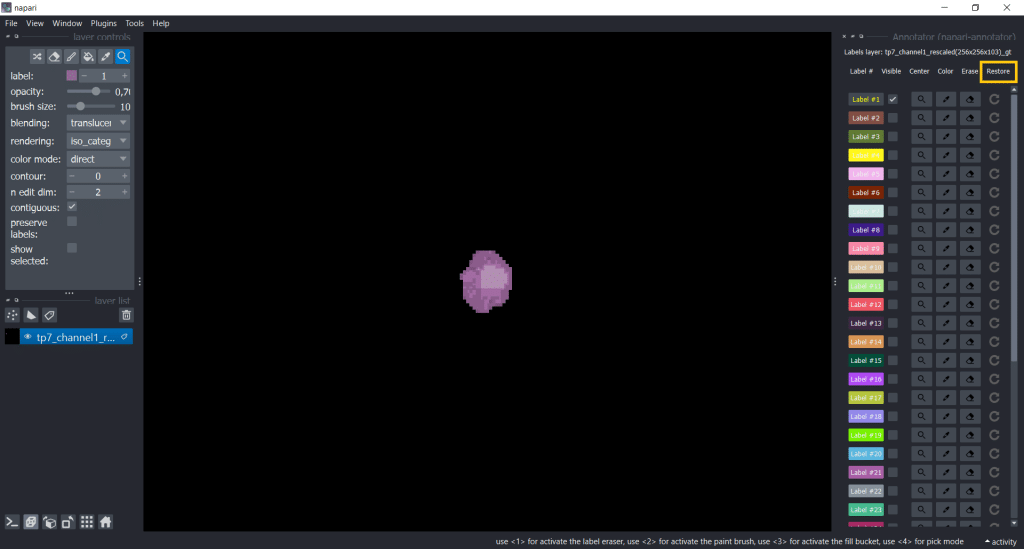Toggle visibility of tp7_channel1 layer
The width and height of the screenshot is (1024, 549).
[x=28, y=337]
